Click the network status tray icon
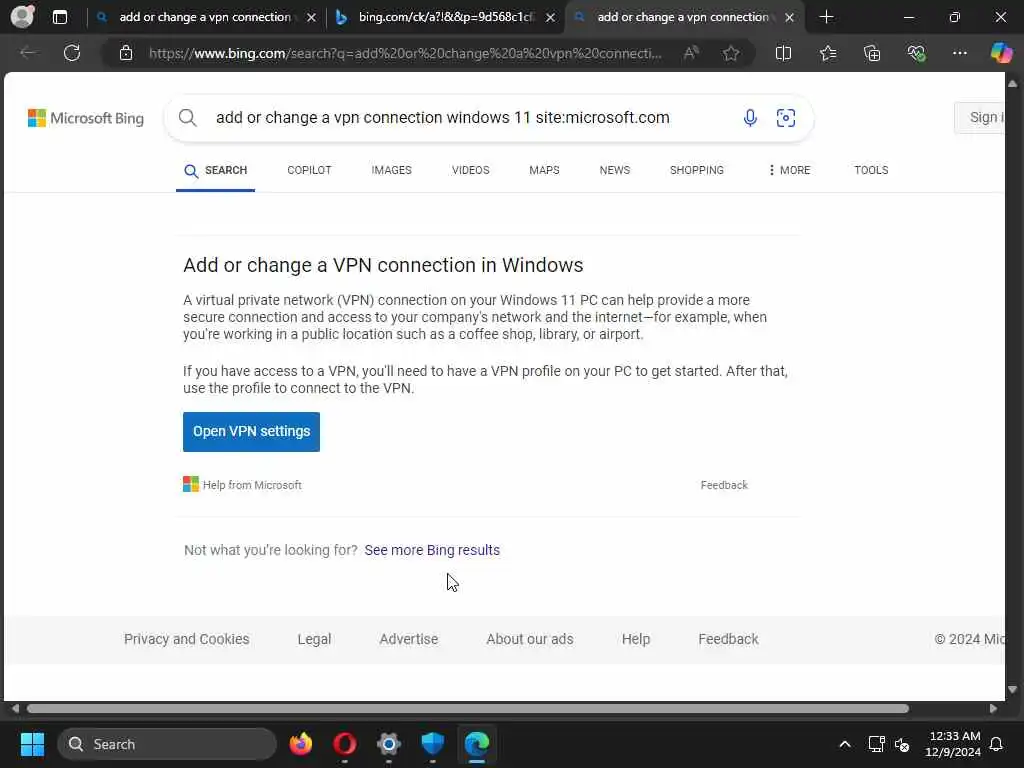1024x768 pixels. 876,744
